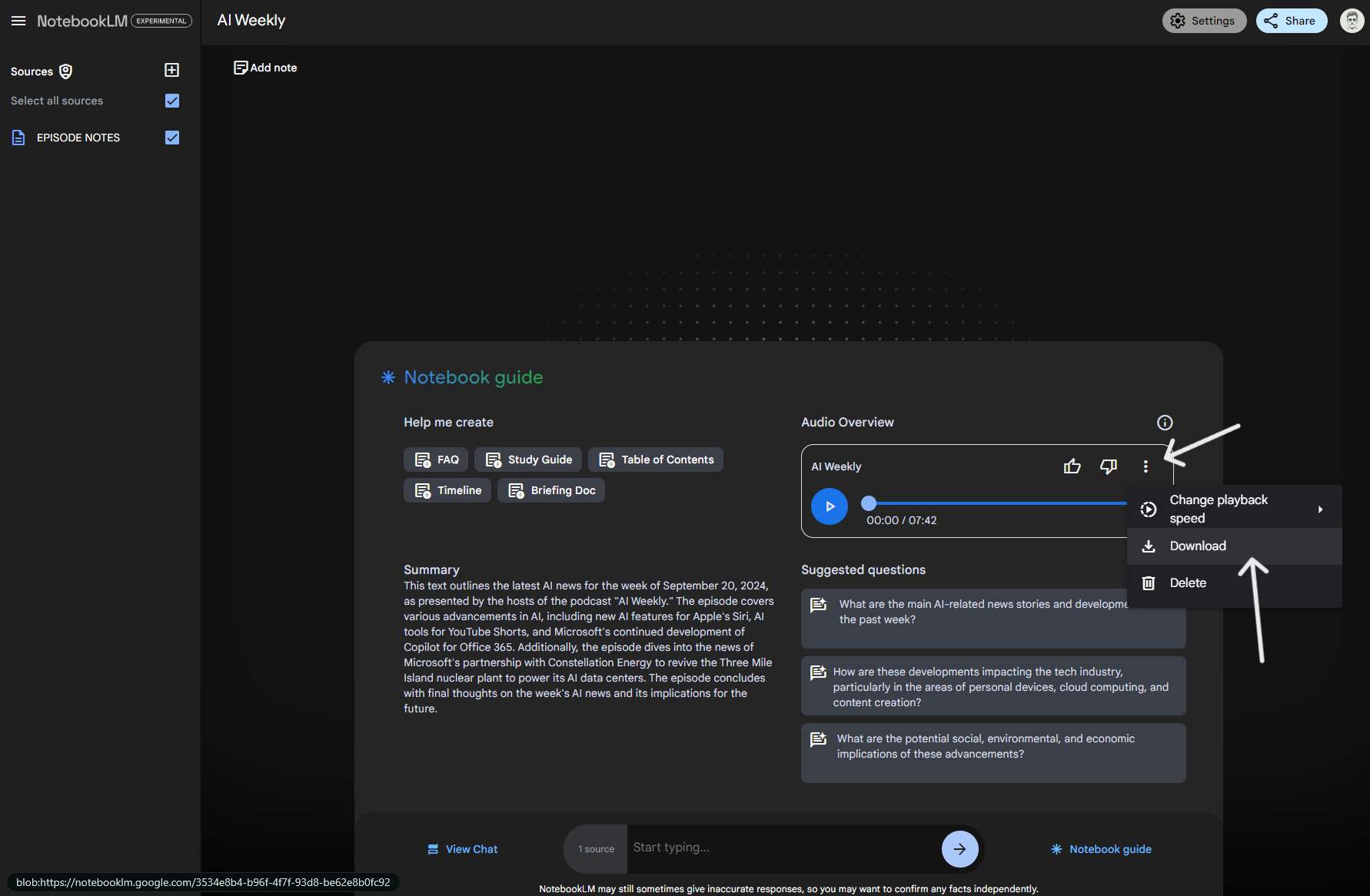Uncheck the EPISODE NOTES source checkbox
This screenshot has height=896, width=1370.
[x=172, y=138]
